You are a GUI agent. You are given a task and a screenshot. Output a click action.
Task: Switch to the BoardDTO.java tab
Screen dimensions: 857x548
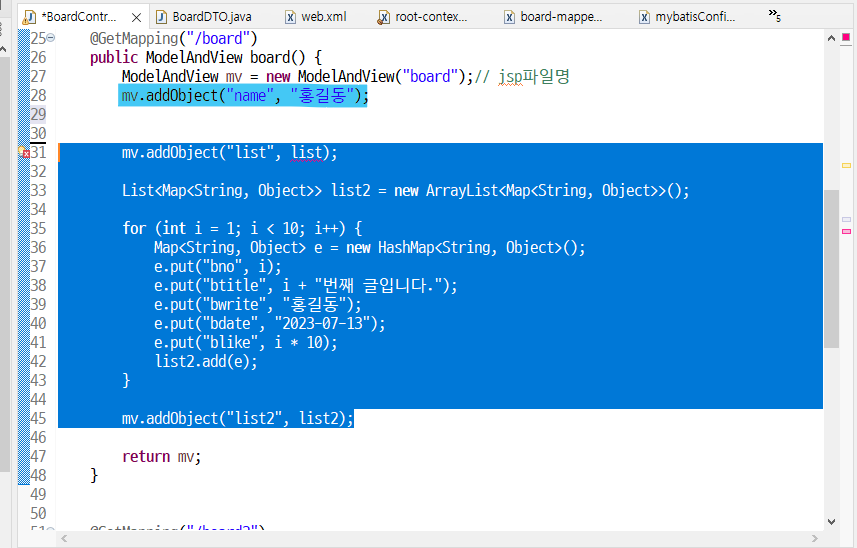[204, 17]
